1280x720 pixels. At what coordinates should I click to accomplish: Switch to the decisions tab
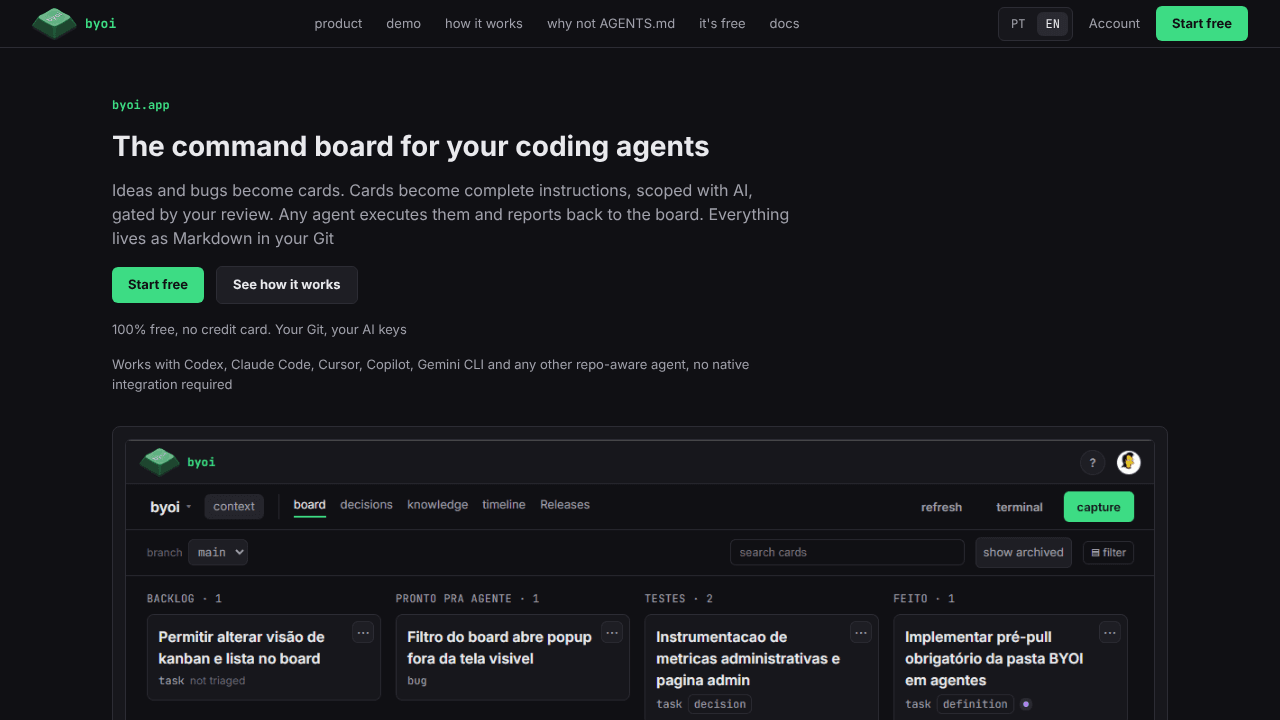[x=366, y=505]
